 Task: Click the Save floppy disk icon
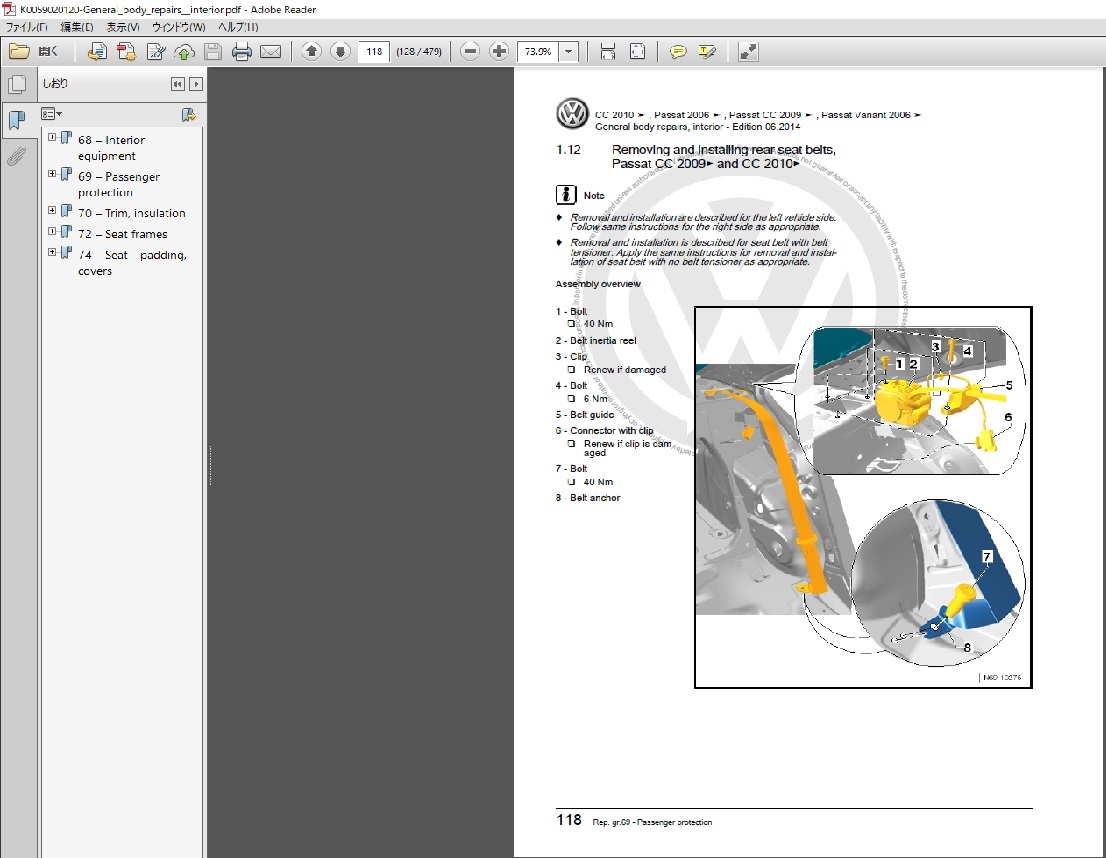coord(213,52)
